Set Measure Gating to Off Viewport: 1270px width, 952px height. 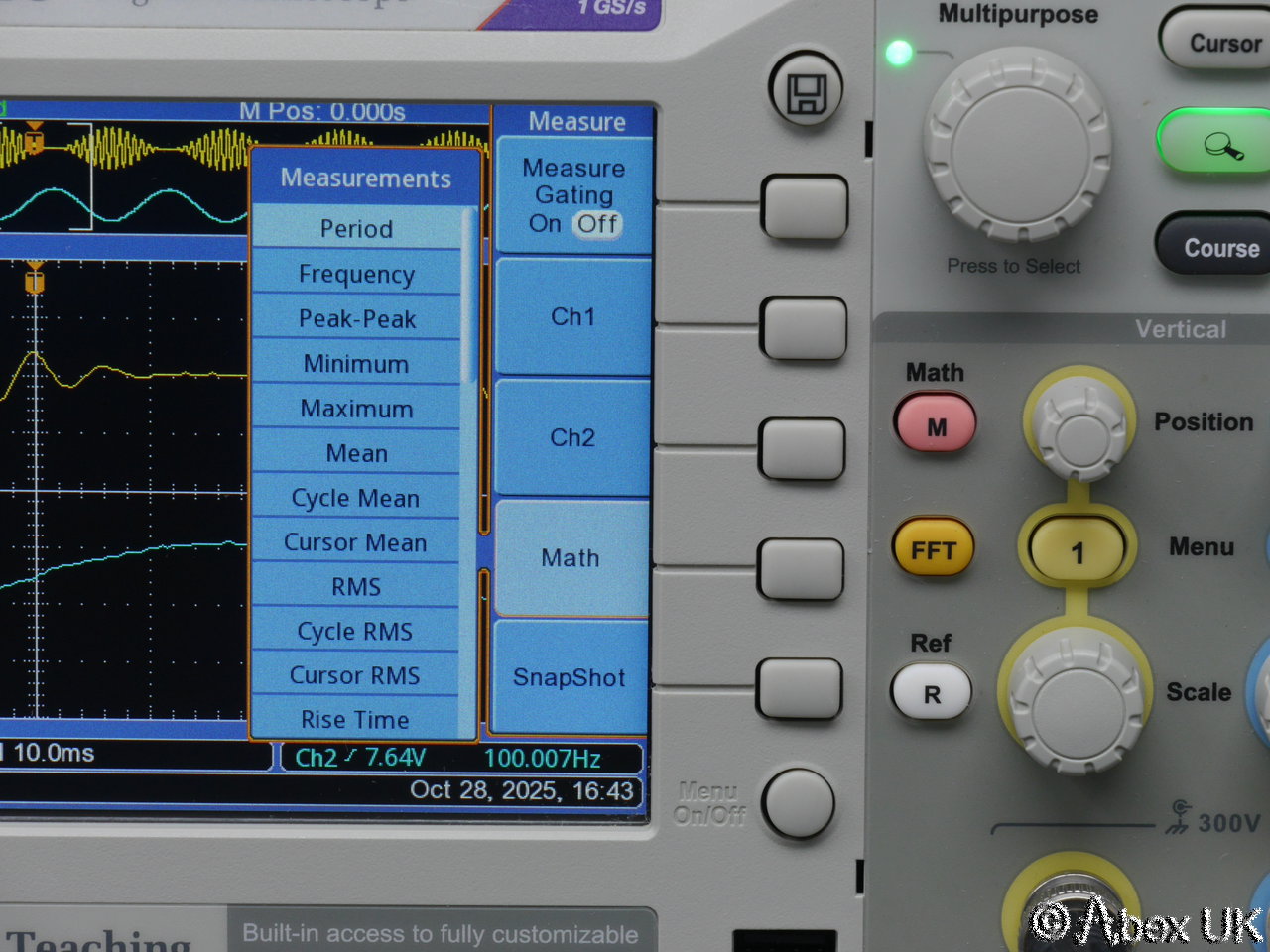(x=598, y=224)
